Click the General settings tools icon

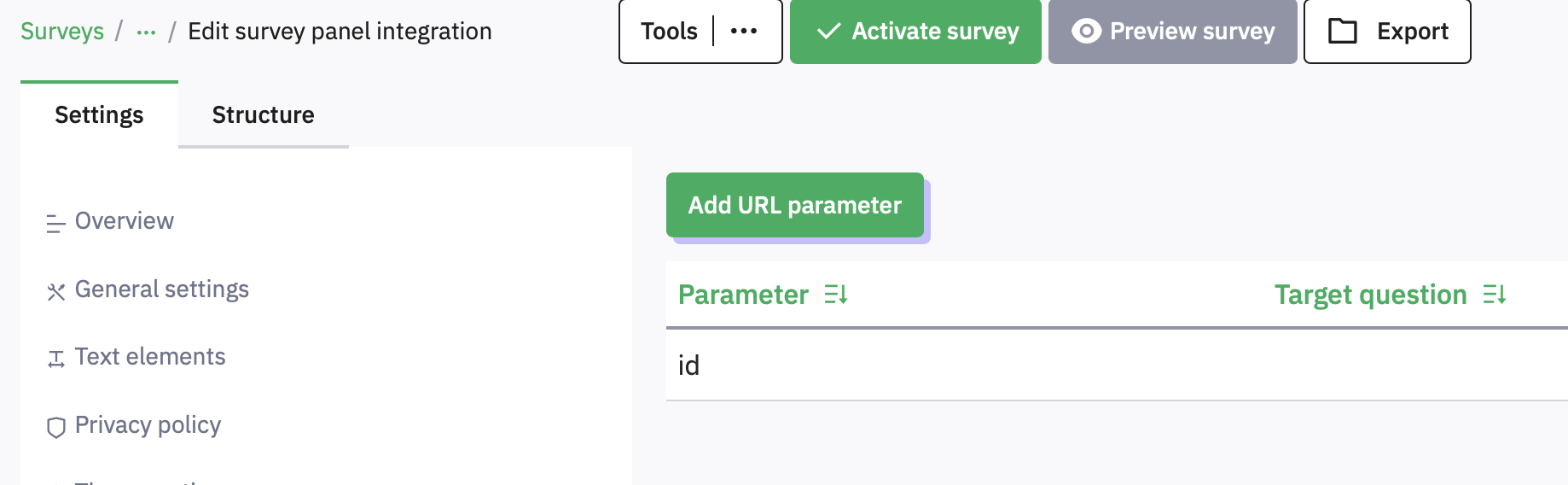coord(56,292)
